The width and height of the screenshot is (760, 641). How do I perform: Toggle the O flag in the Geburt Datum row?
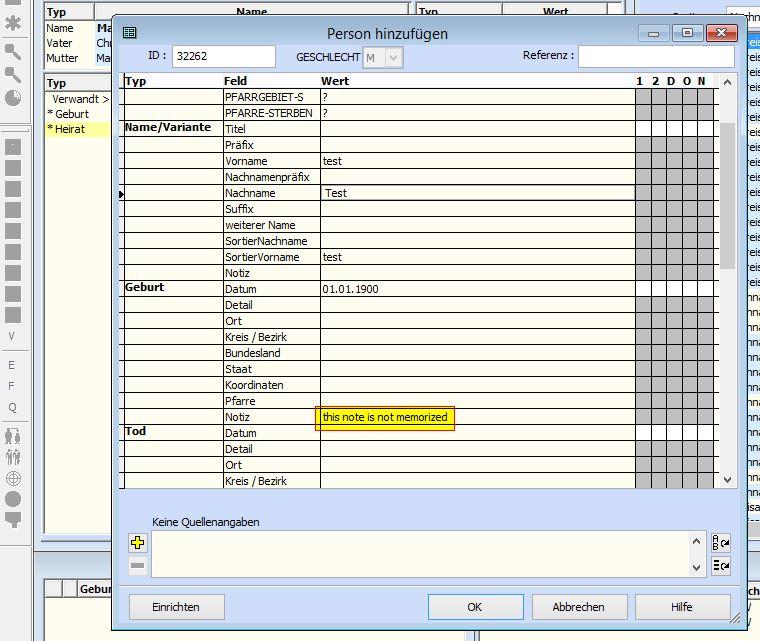[x=690, y=289]
